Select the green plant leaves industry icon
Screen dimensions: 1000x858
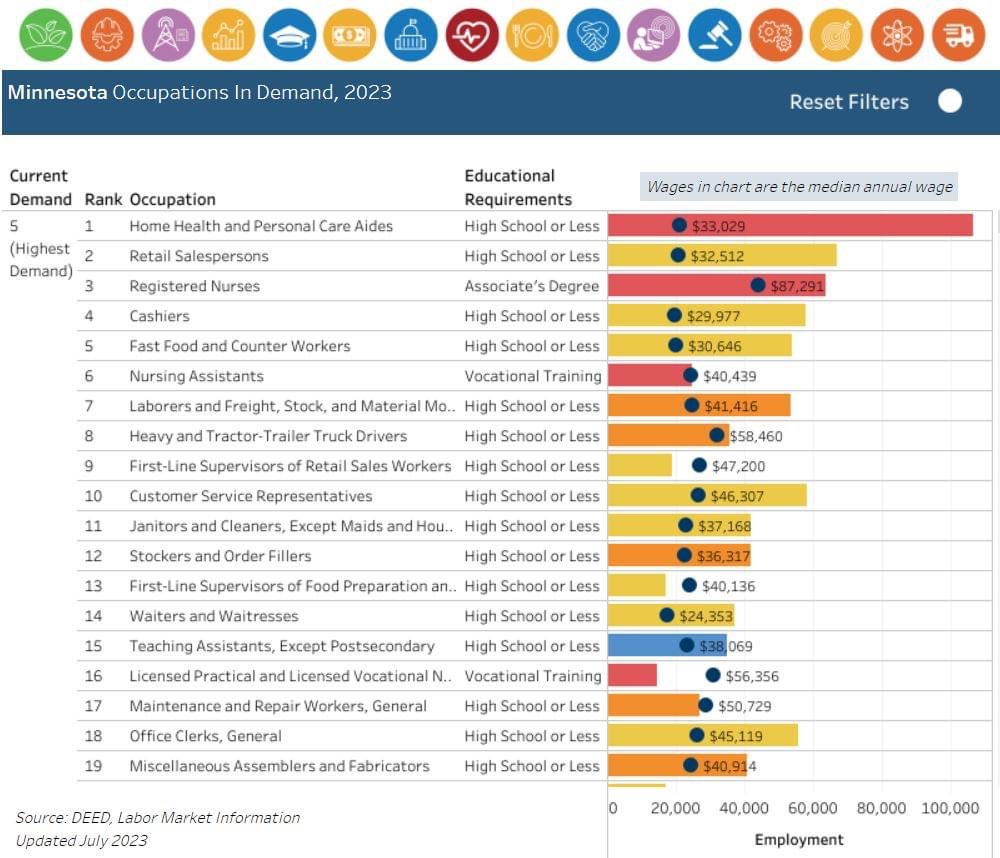pyautogui.click(x=46, y=35)
